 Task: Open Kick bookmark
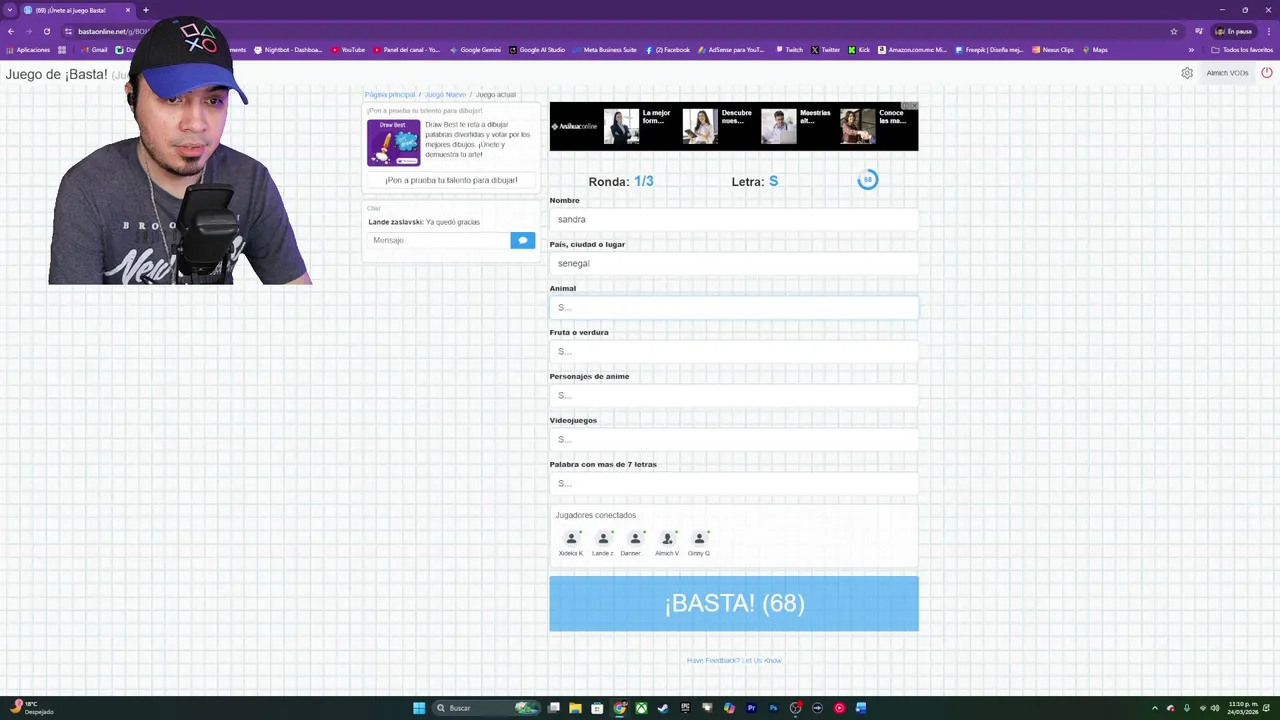(859, 50)
